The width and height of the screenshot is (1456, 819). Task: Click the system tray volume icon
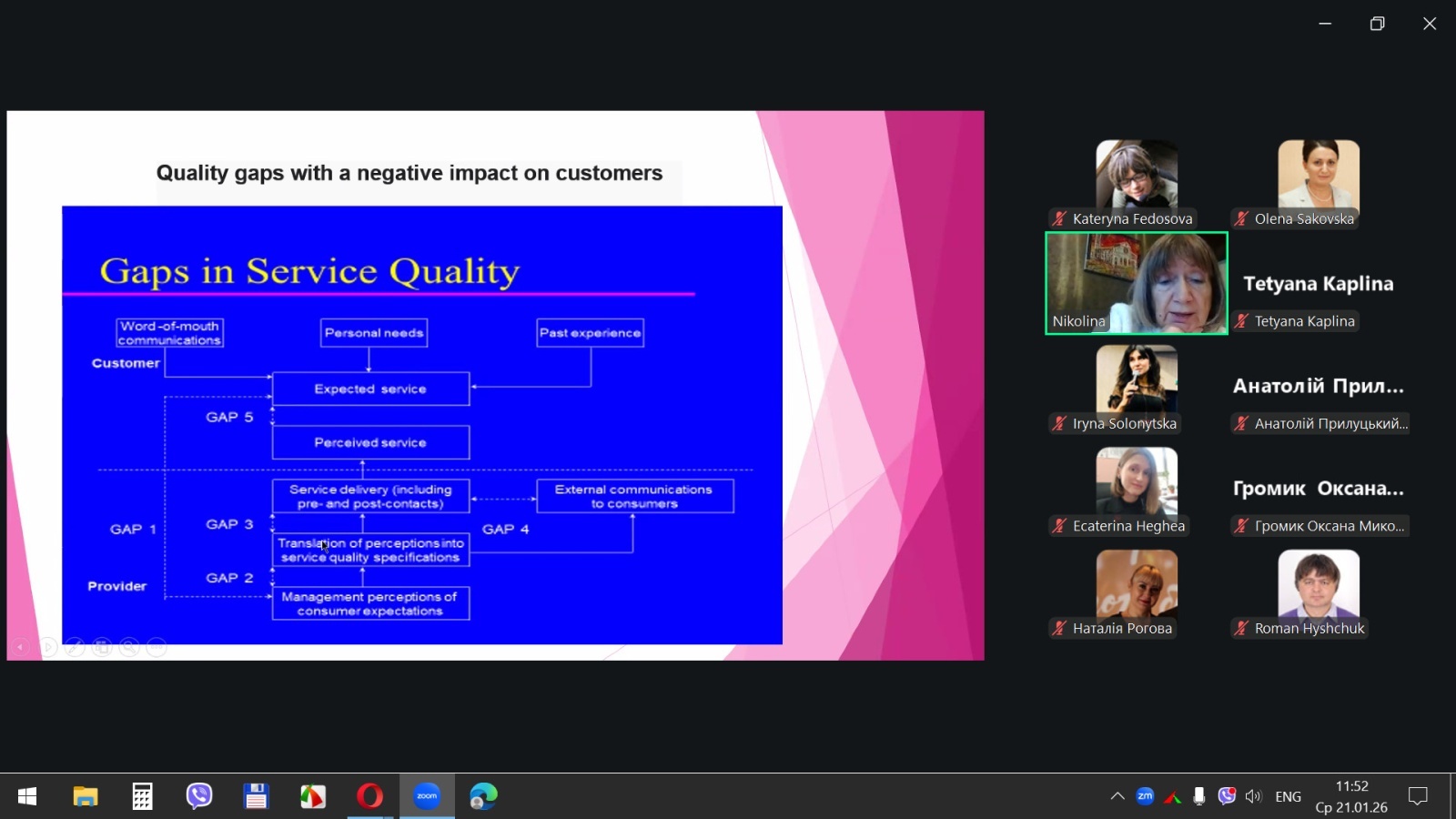(1254, 796)
